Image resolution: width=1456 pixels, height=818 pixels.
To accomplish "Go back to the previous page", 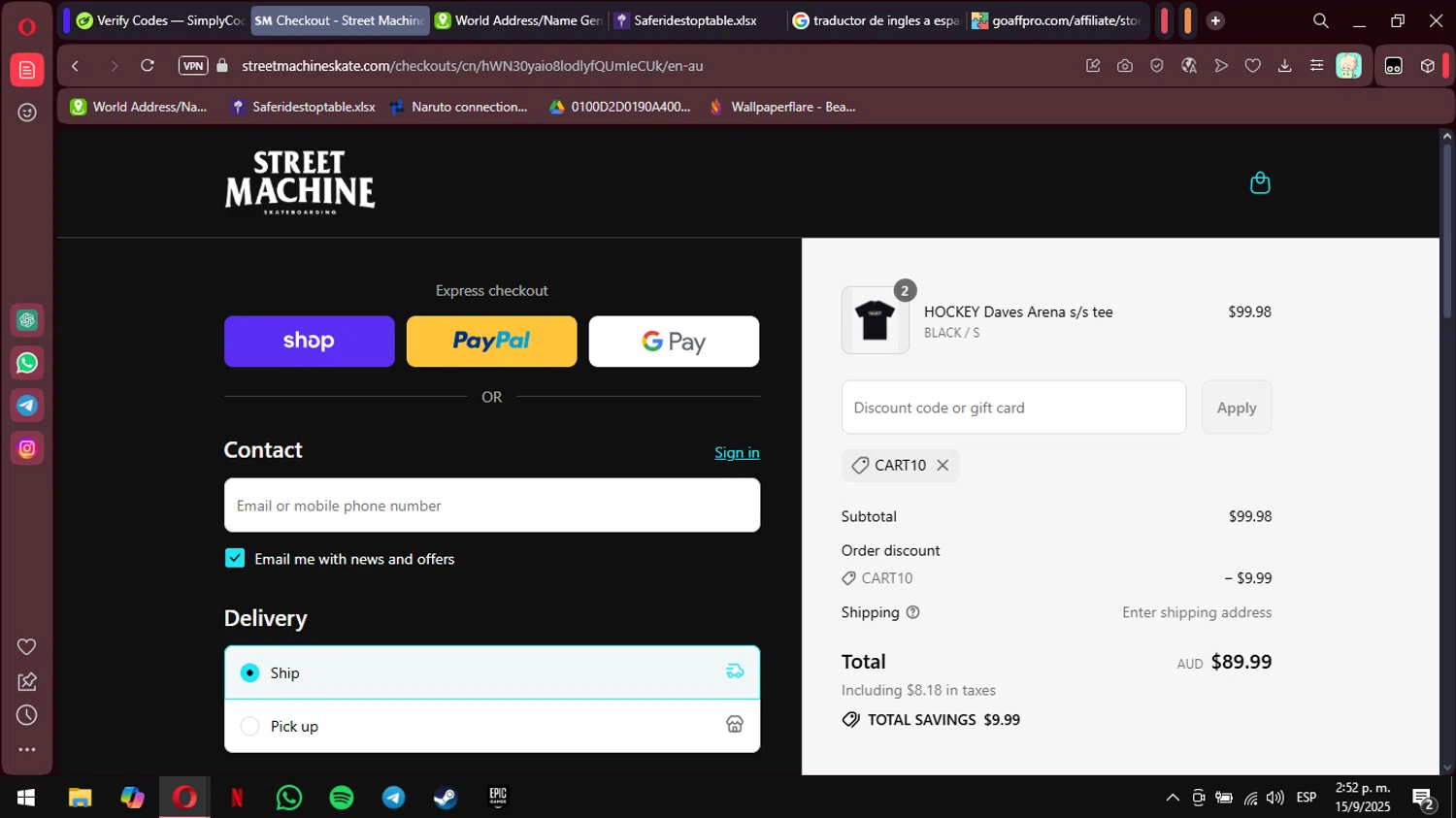I will pos(76,66).
